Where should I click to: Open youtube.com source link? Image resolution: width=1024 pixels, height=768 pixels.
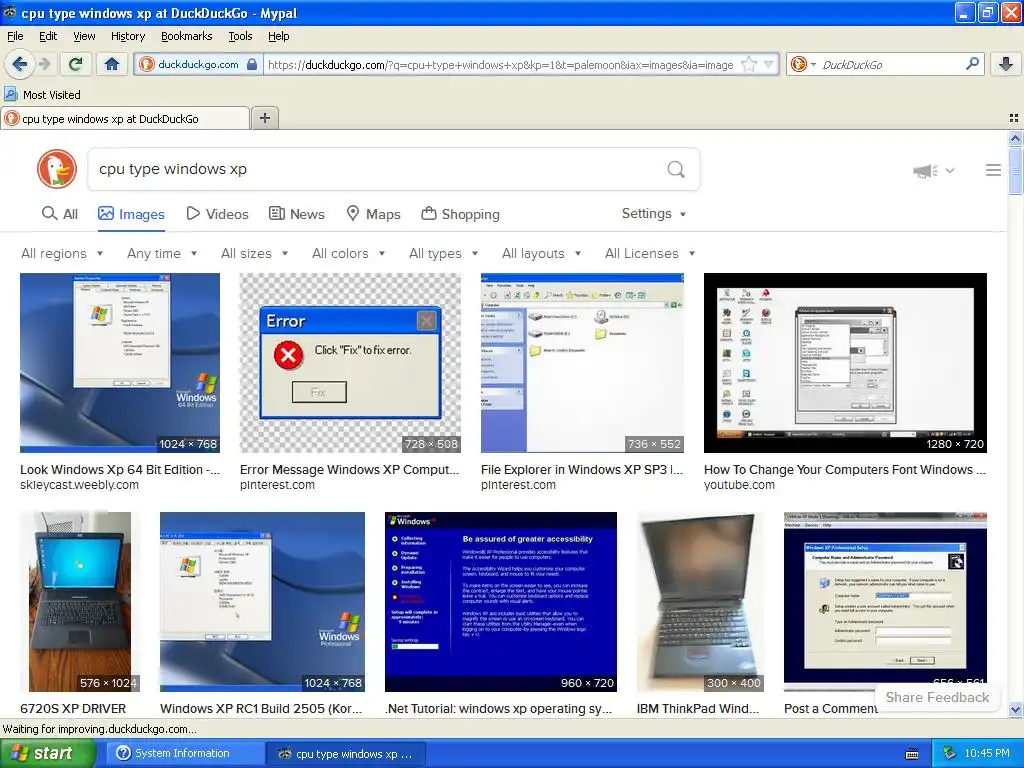(739, 485)
